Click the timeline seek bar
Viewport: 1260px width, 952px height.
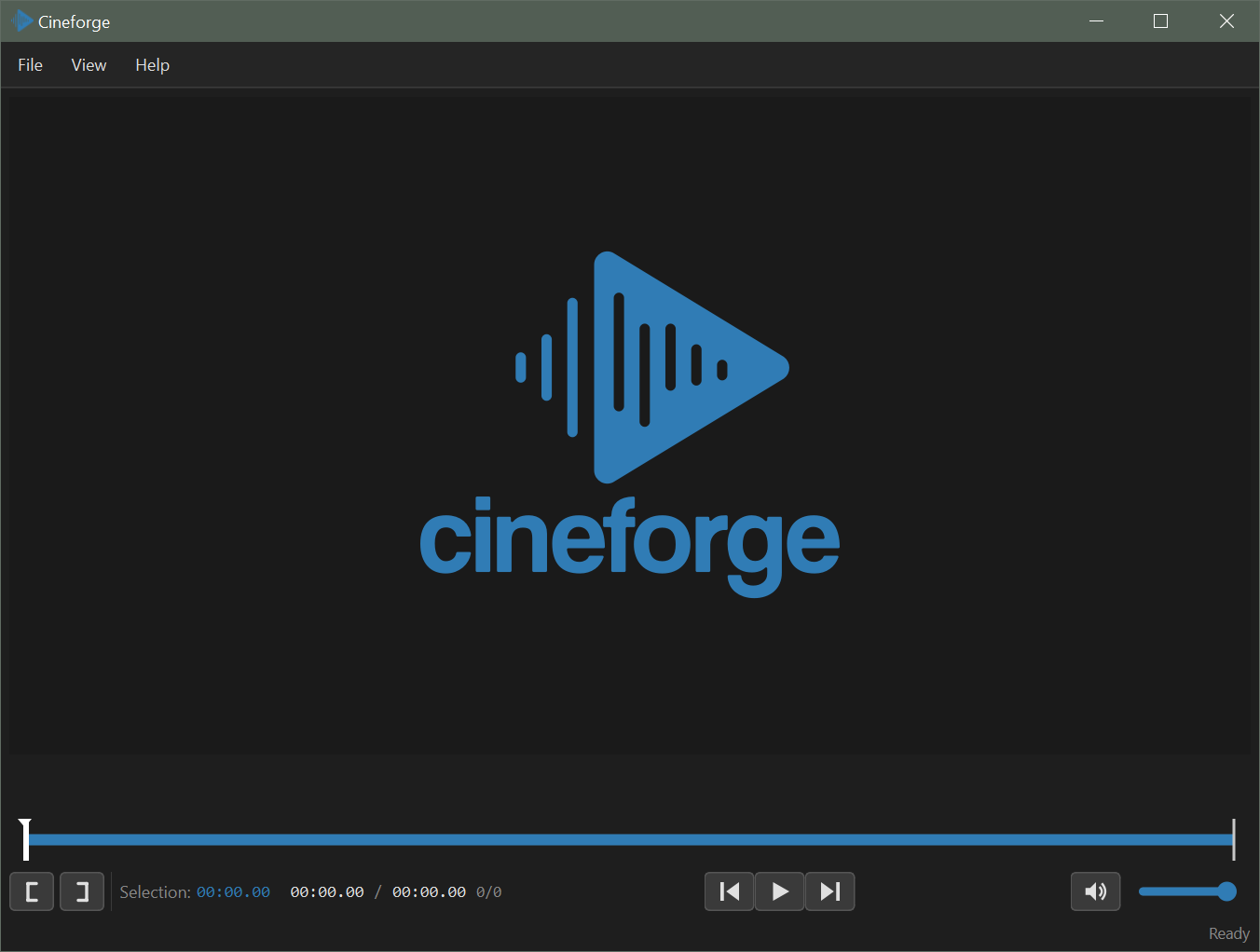pyautogui.click(x=630, y=839)
